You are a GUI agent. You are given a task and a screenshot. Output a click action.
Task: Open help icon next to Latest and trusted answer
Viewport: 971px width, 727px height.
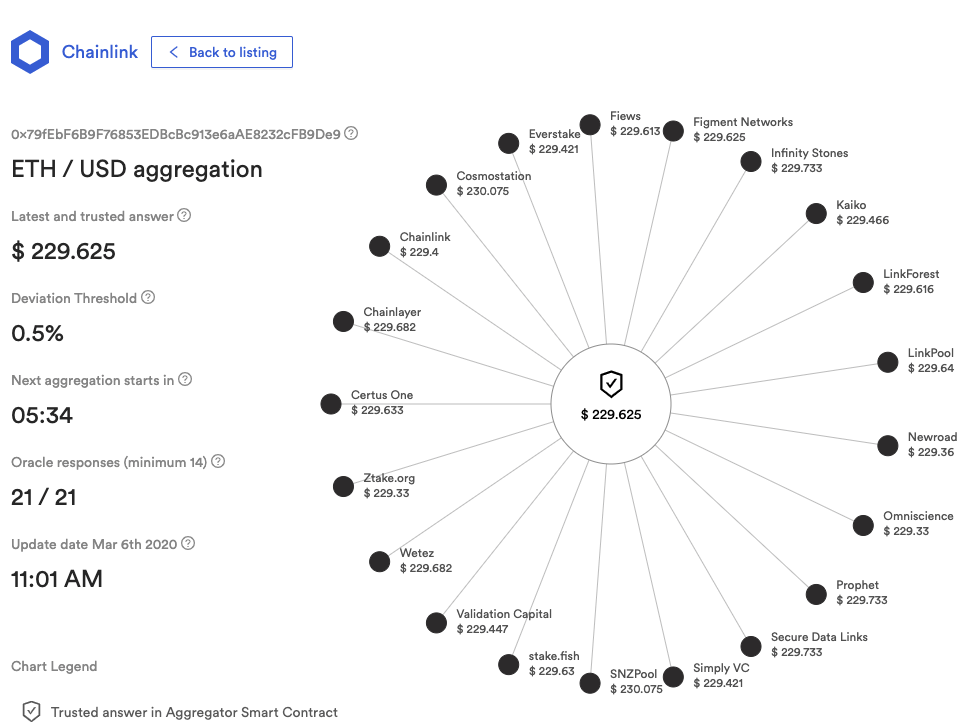point(184,215)
